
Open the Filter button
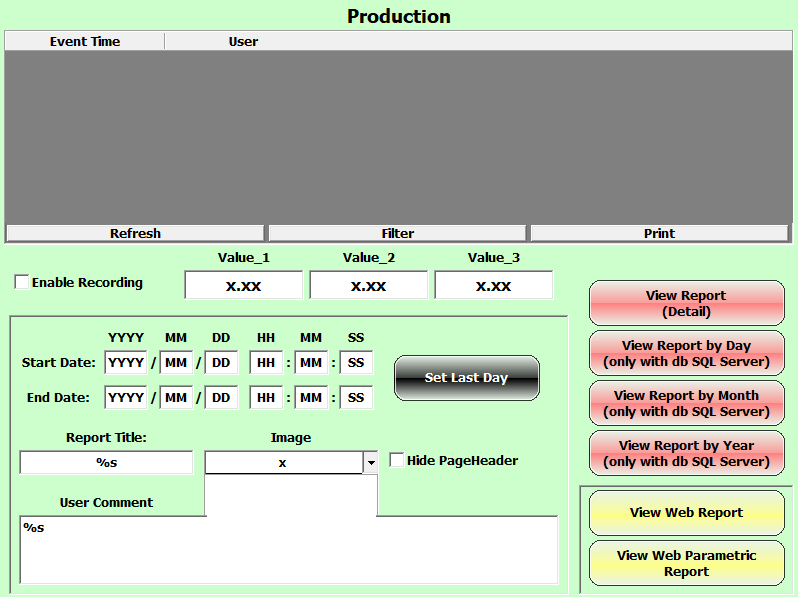pos(397,233)
